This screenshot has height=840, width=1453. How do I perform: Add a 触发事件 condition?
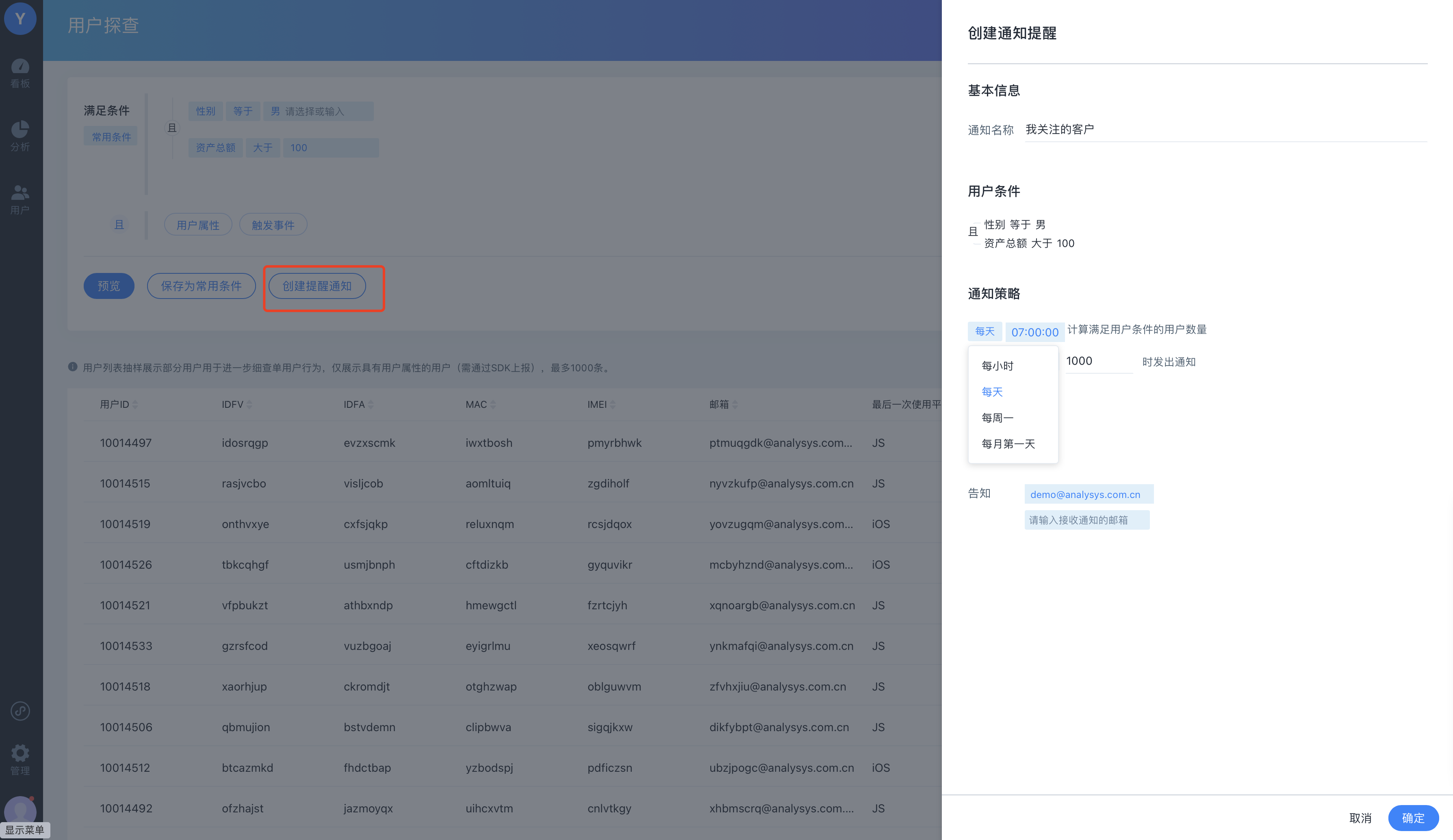[273, 225]
